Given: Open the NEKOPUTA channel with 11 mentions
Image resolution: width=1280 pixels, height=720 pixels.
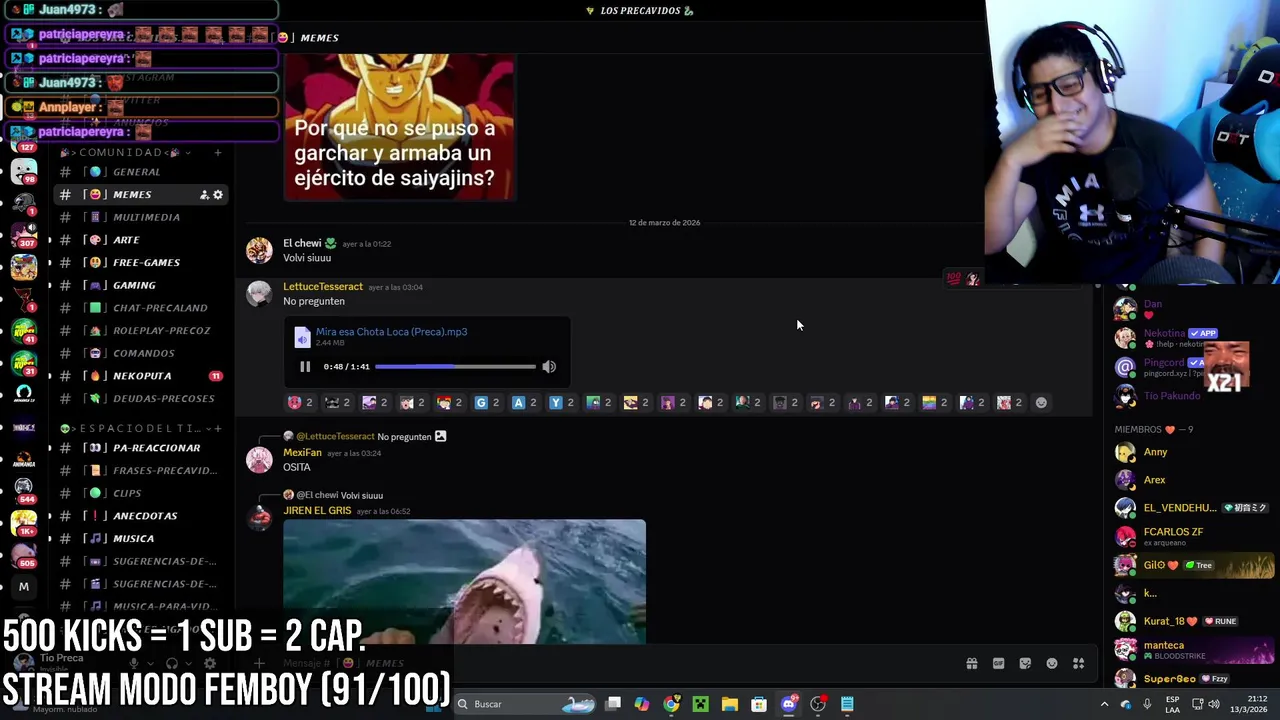Looking at the screenshot, I should click(x=141, y=376).
